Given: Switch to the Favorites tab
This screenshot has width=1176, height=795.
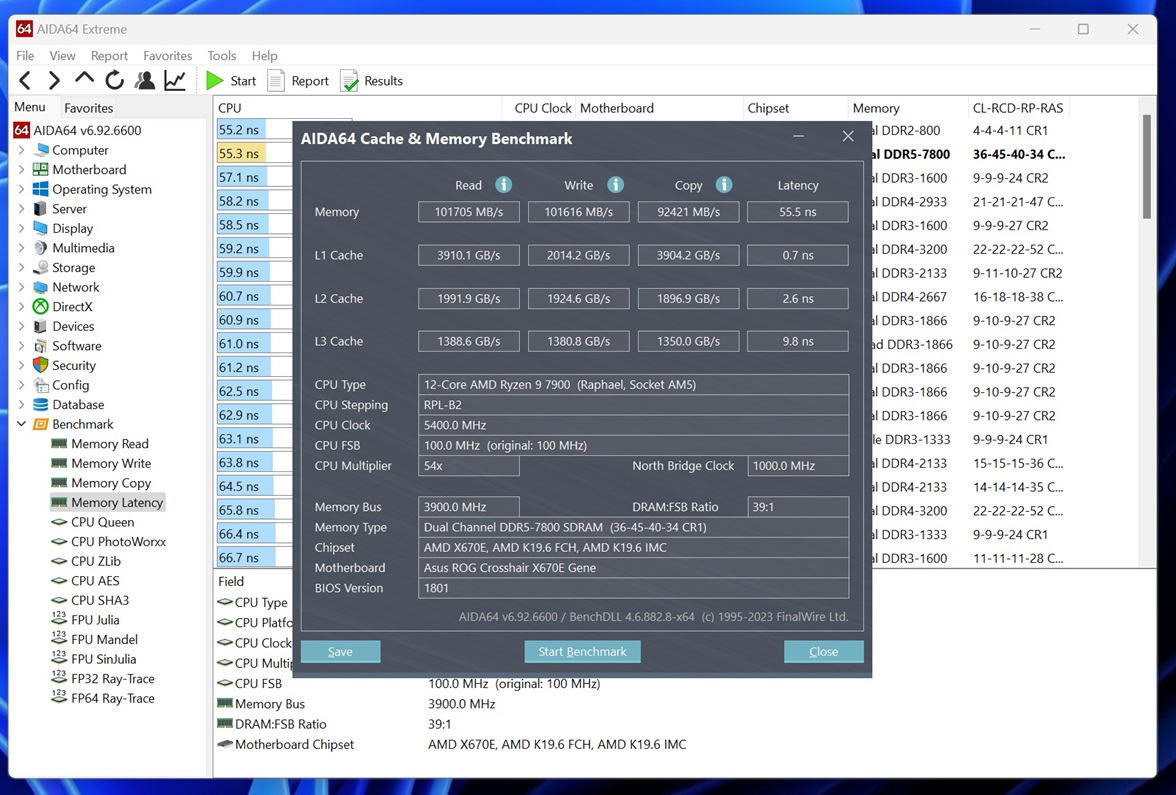Looking at the screenshot, I should click(x=88, y=108).
